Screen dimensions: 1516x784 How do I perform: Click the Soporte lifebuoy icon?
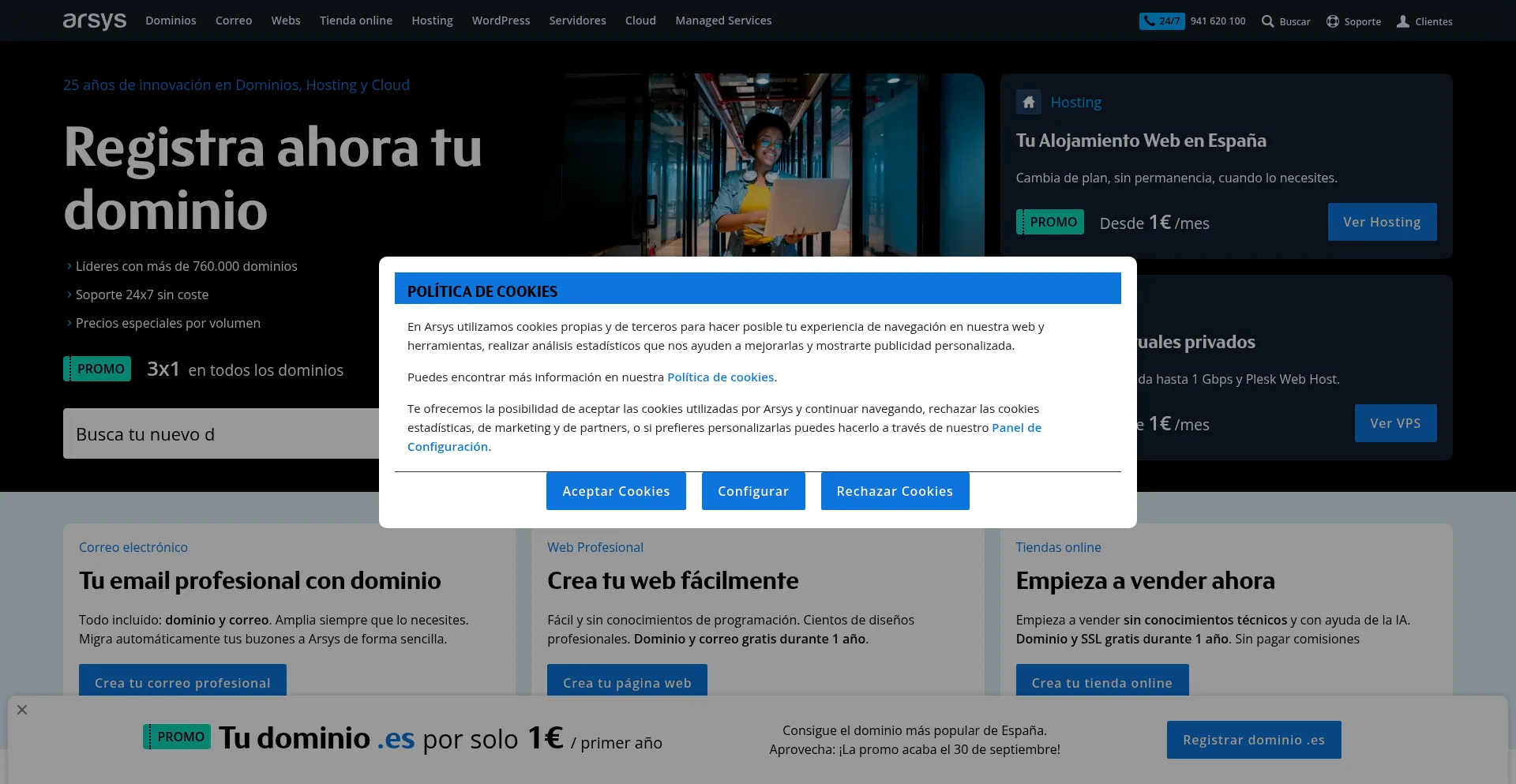pyautogui.click(x=1333, y=21)
